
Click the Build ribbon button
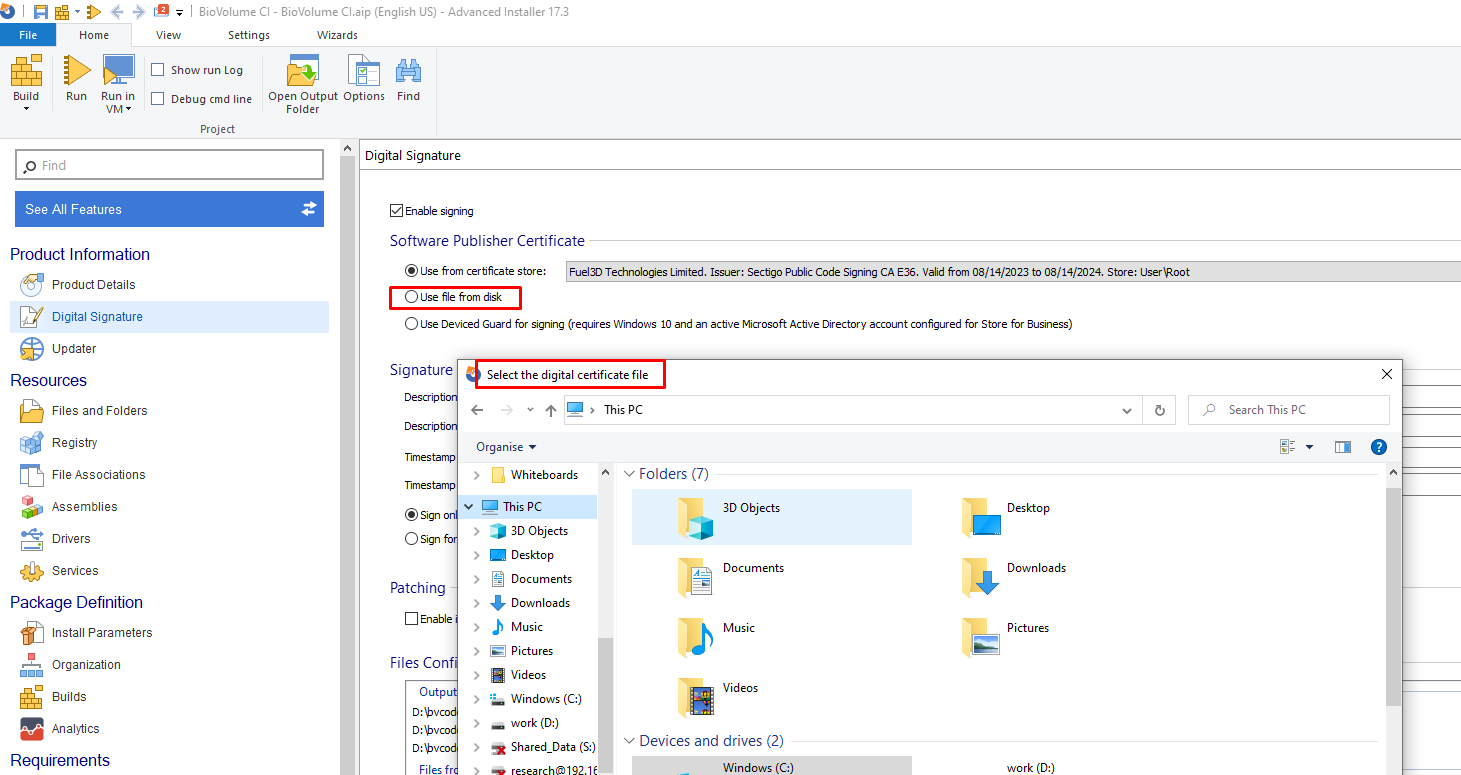pyautogui.click(x=26, y=83)
